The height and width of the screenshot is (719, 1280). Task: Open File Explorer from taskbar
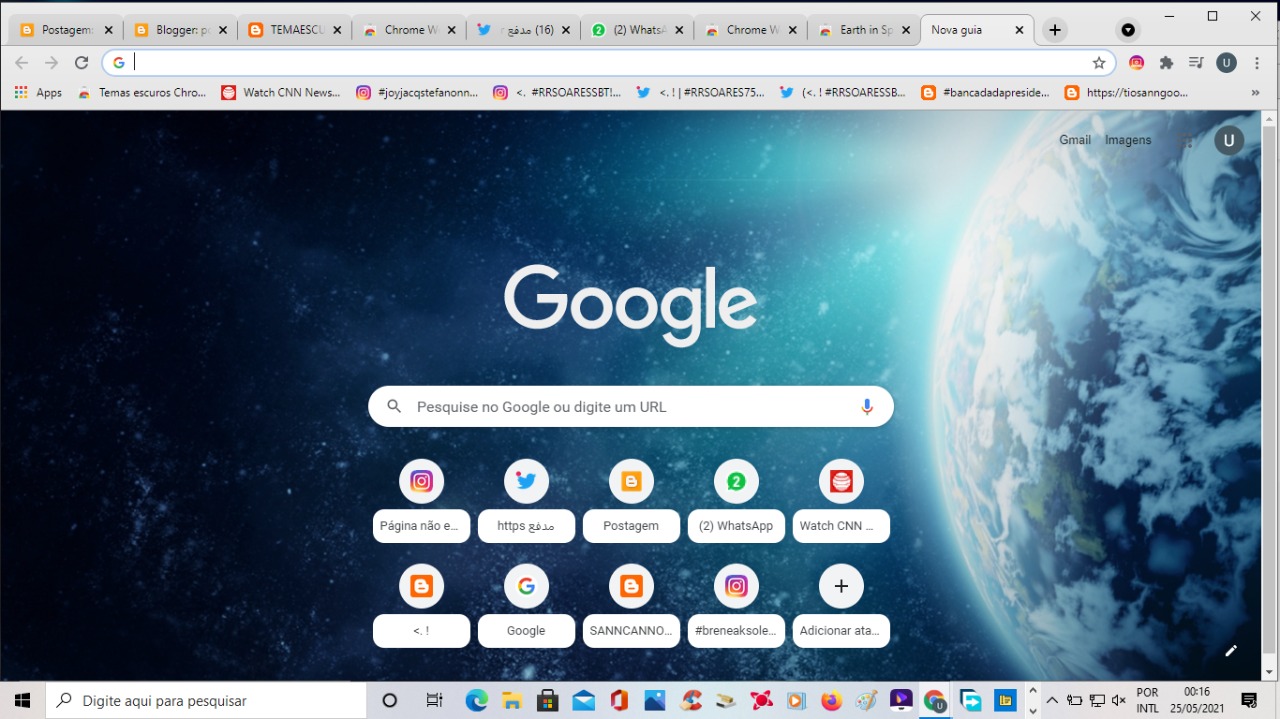click(x=511, y=700)
